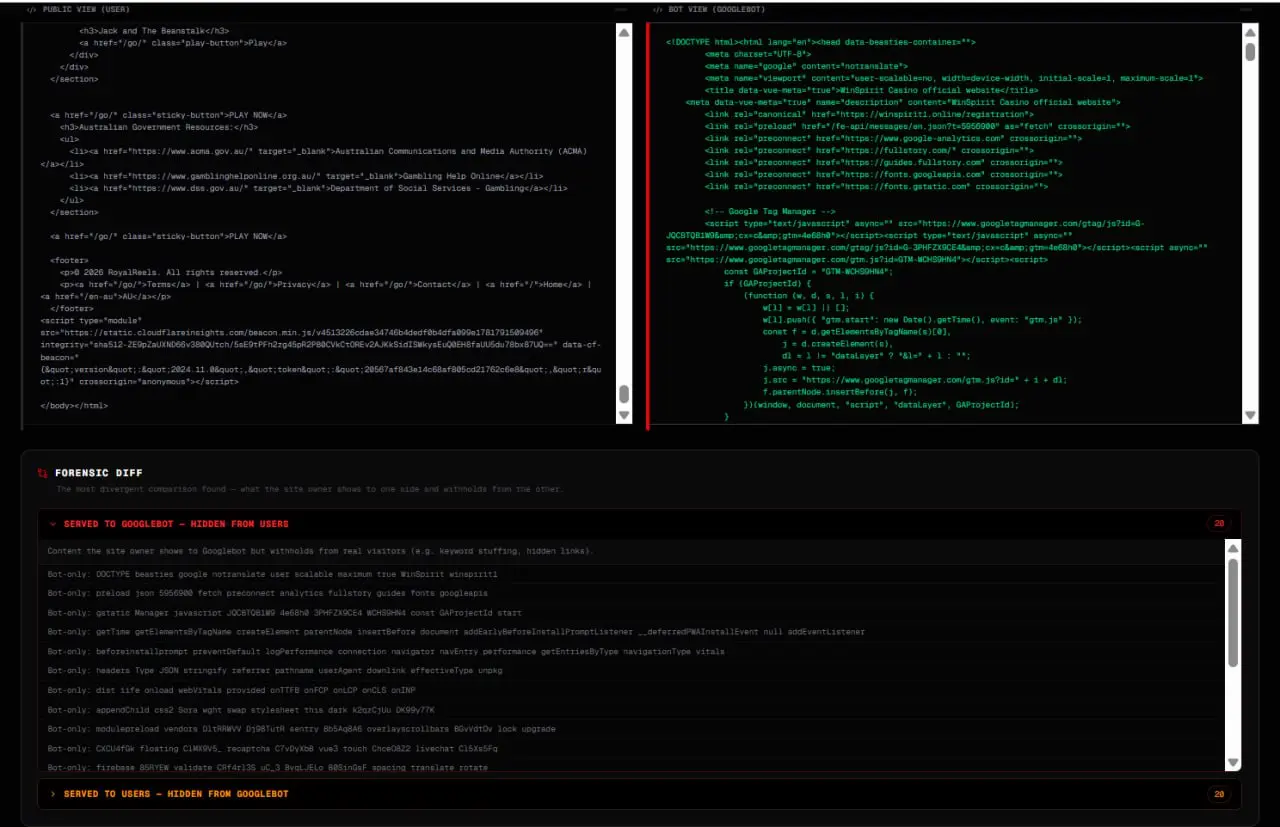Click the Googlebot diff list scrollbar thumb
This screenshot has height=827, width=1280.
pyautogui.click(x=1233, y=613)
